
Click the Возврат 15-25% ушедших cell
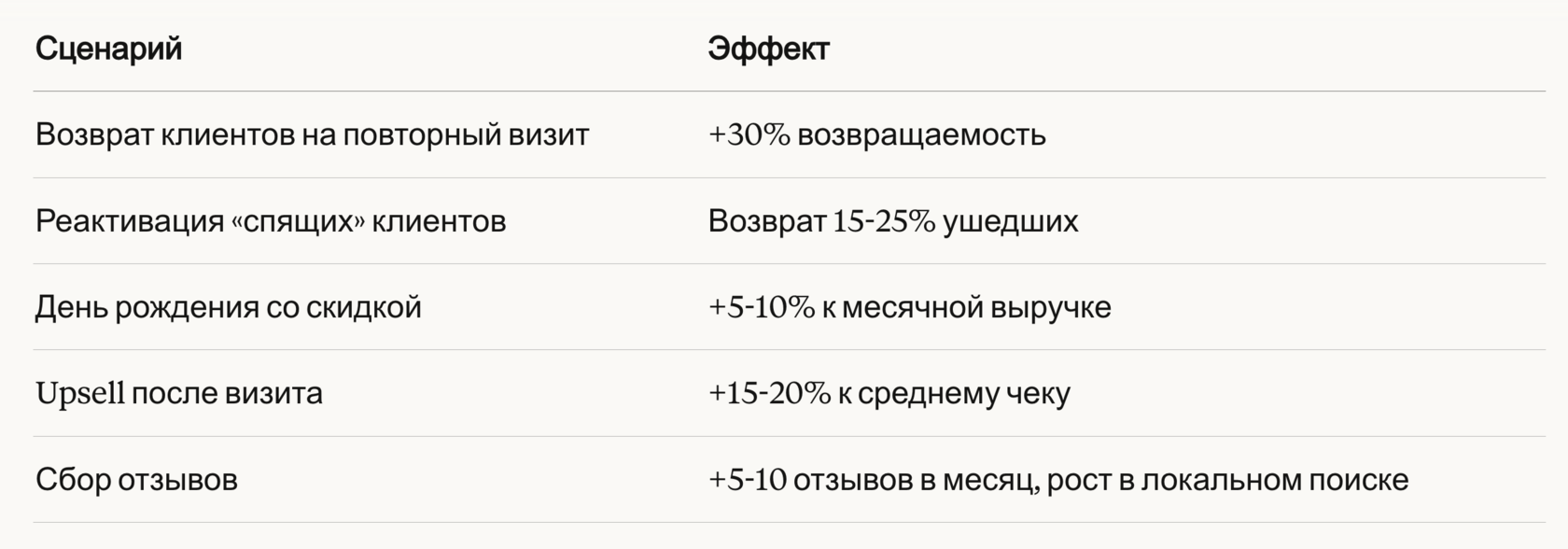click(893, 221)
